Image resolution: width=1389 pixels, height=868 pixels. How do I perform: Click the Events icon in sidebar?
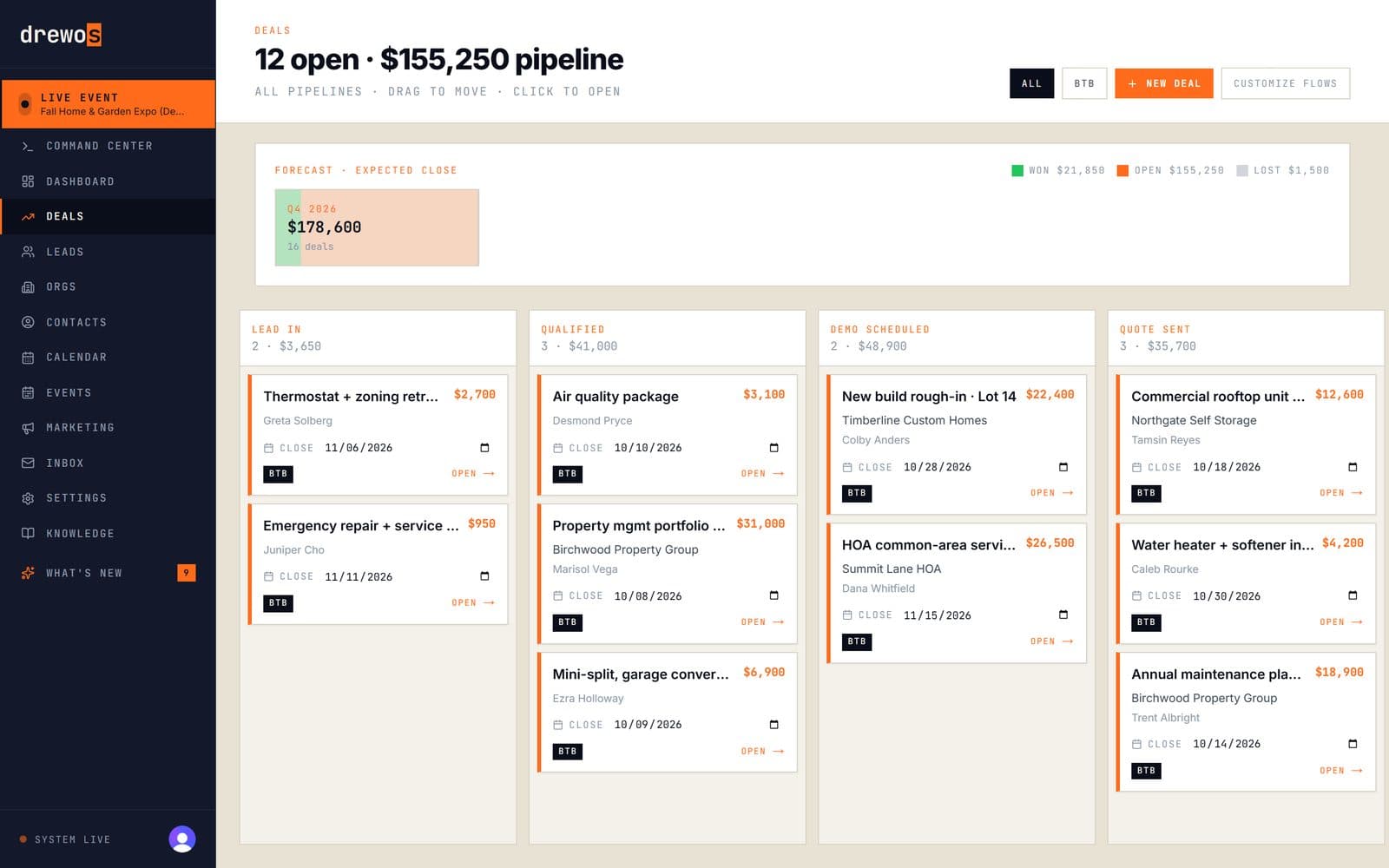[28, 392]
